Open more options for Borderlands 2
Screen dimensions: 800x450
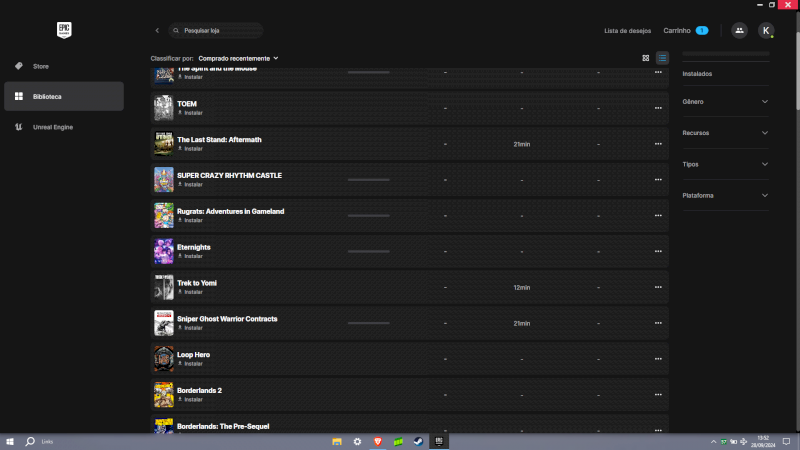[658, 394]
